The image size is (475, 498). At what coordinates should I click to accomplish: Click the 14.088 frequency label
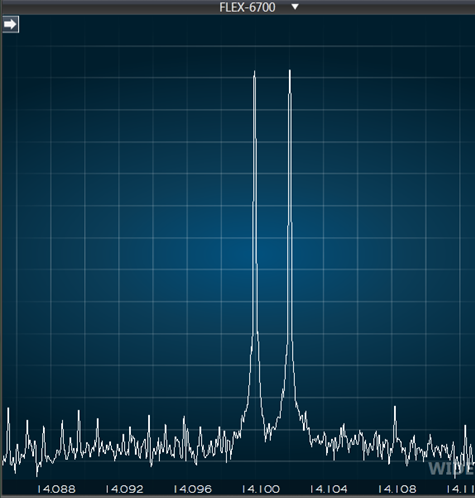pos(56,489)
